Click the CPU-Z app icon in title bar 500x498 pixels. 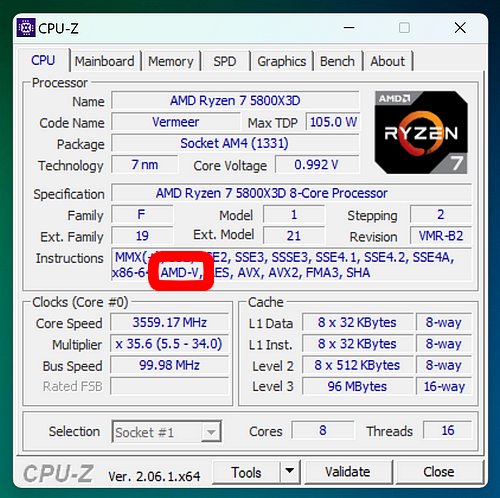click(x=26, y=28)
